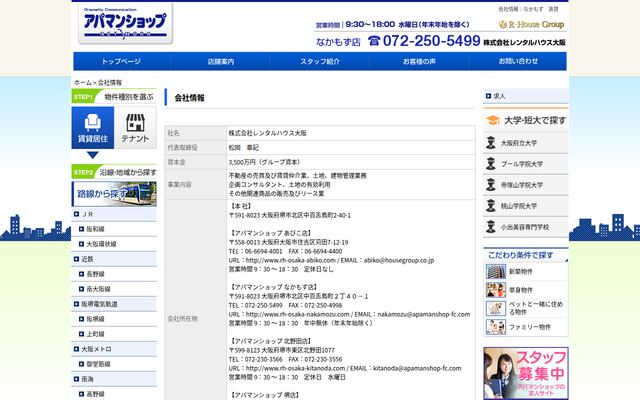The image size is (640, 400).
Task: Open the R-House Group logo link
Action: pyautogui.click(x=531, y=24)
